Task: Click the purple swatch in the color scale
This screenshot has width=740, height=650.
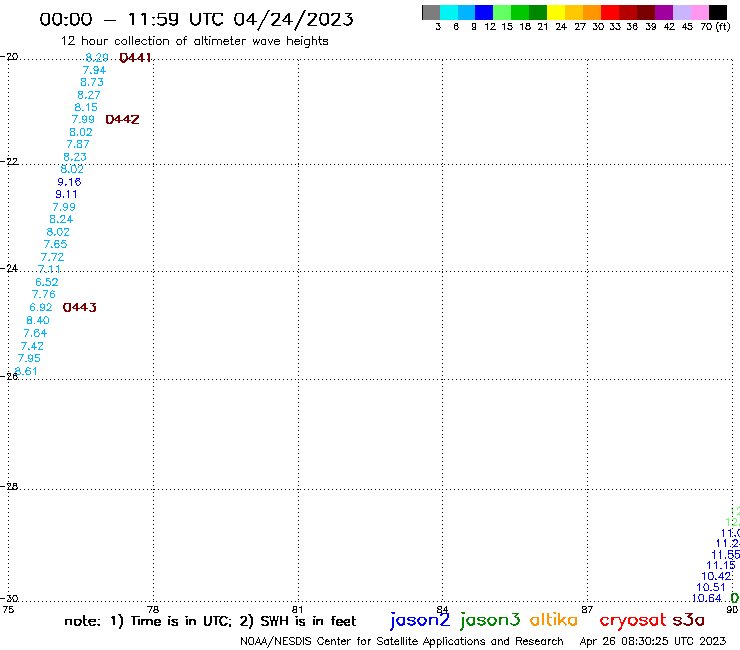Action: (664, 12)
